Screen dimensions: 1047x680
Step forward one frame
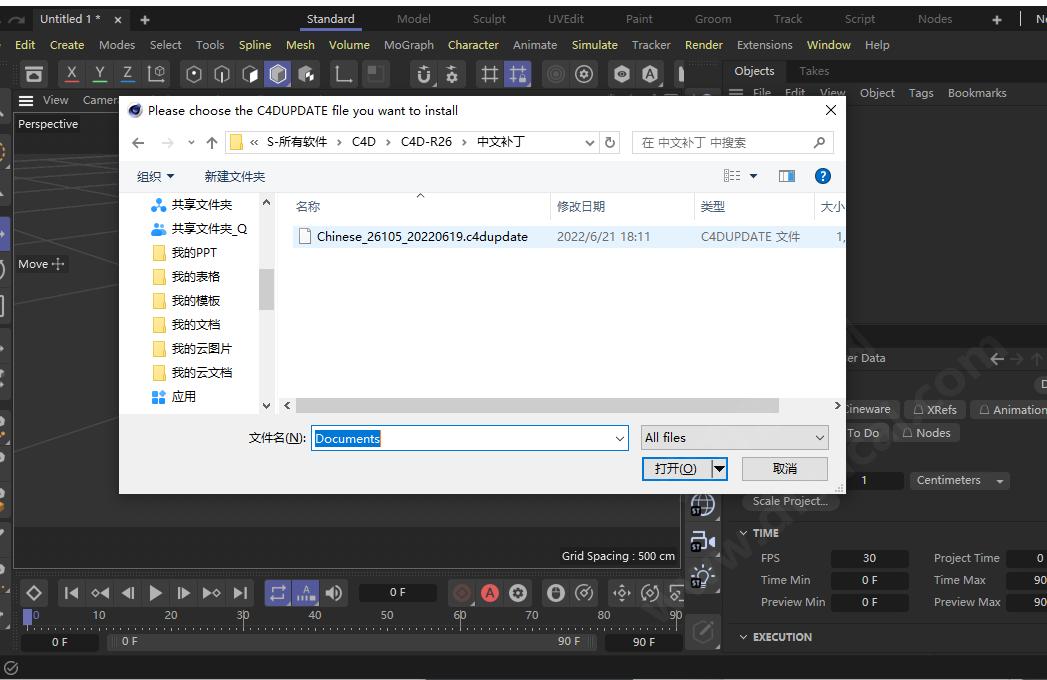coord(184,592)
